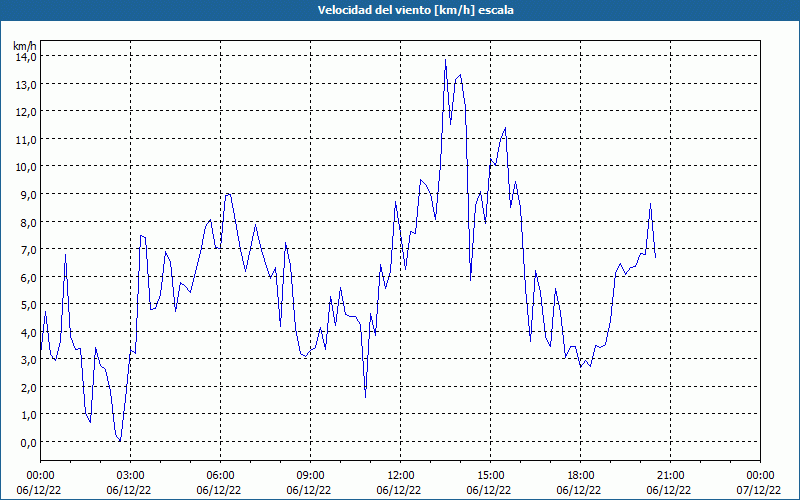
Task: Pick the '5,0' y-axis label
Action: coord(29,305)
